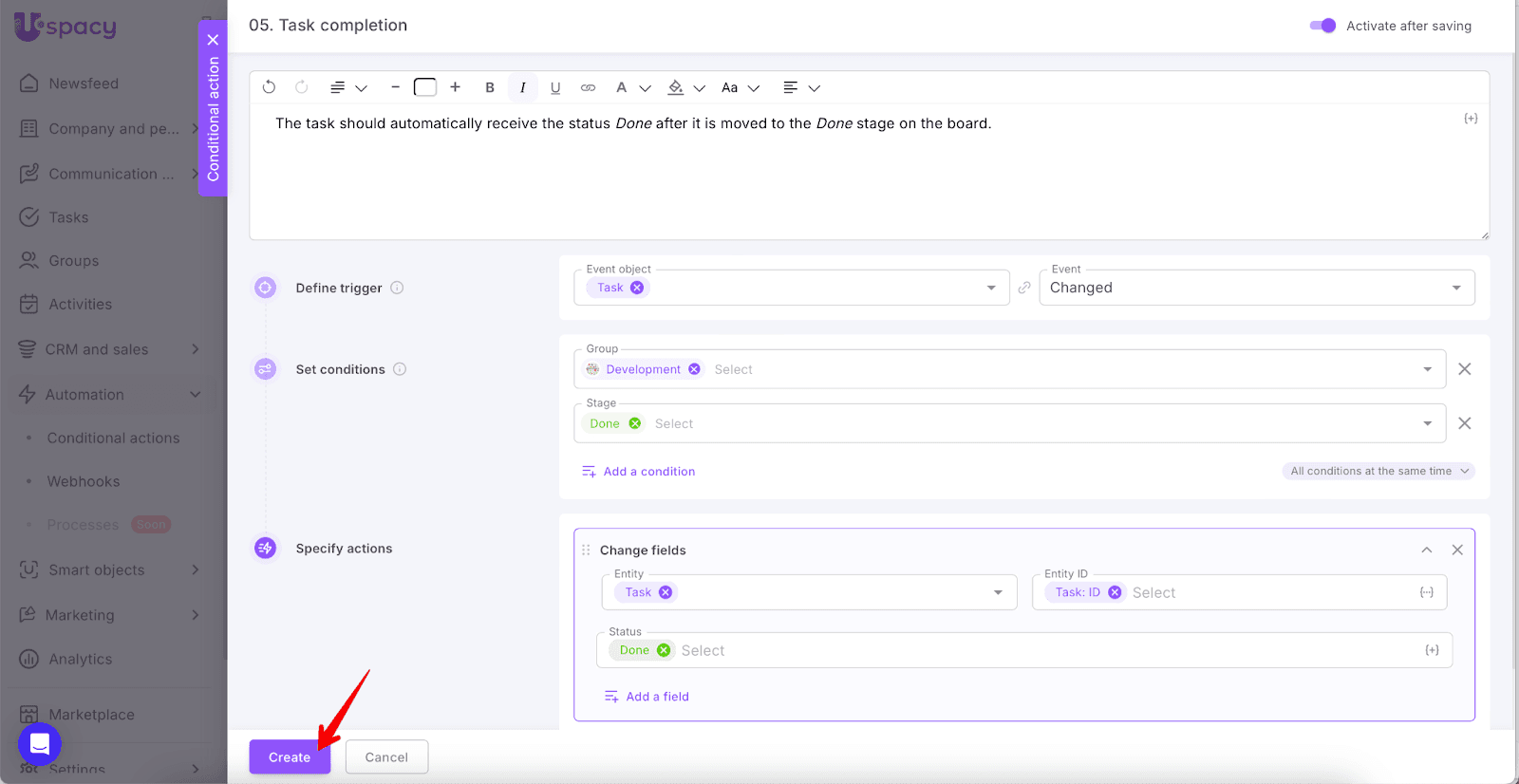The image size is (1519, 784).
Task: Toggle italic text formatting
Action: pyautogui.click(x=522, y=87)
